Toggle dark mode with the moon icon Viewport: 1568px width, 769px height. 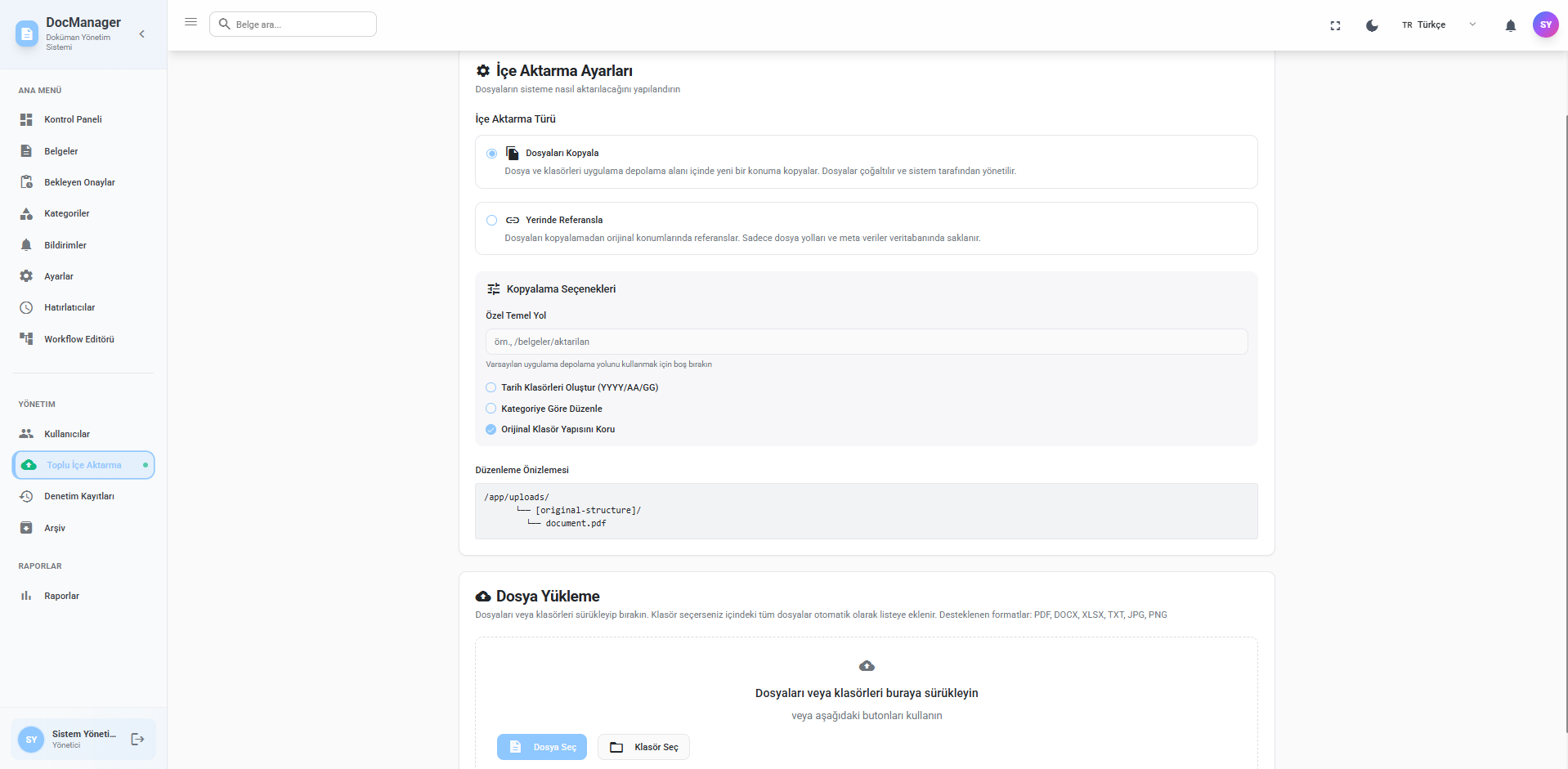tap(1371, 25)
